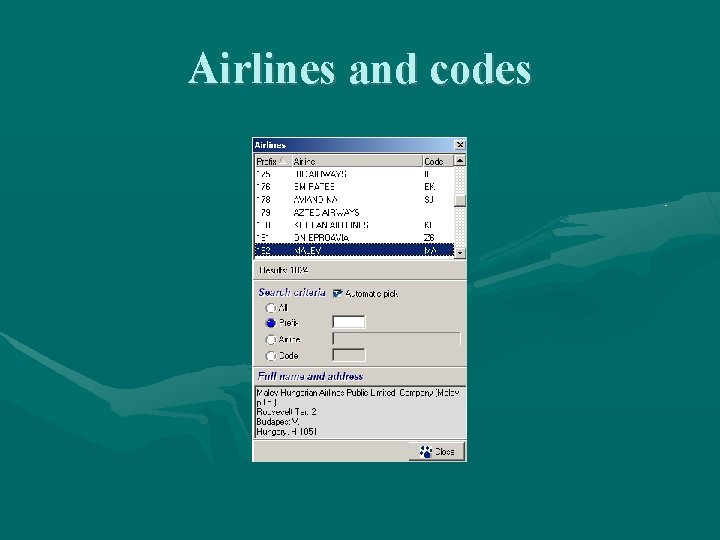Click the list scrollbar down arrow
The height and width of the screenshot is (540, 720).
[460, 253]
